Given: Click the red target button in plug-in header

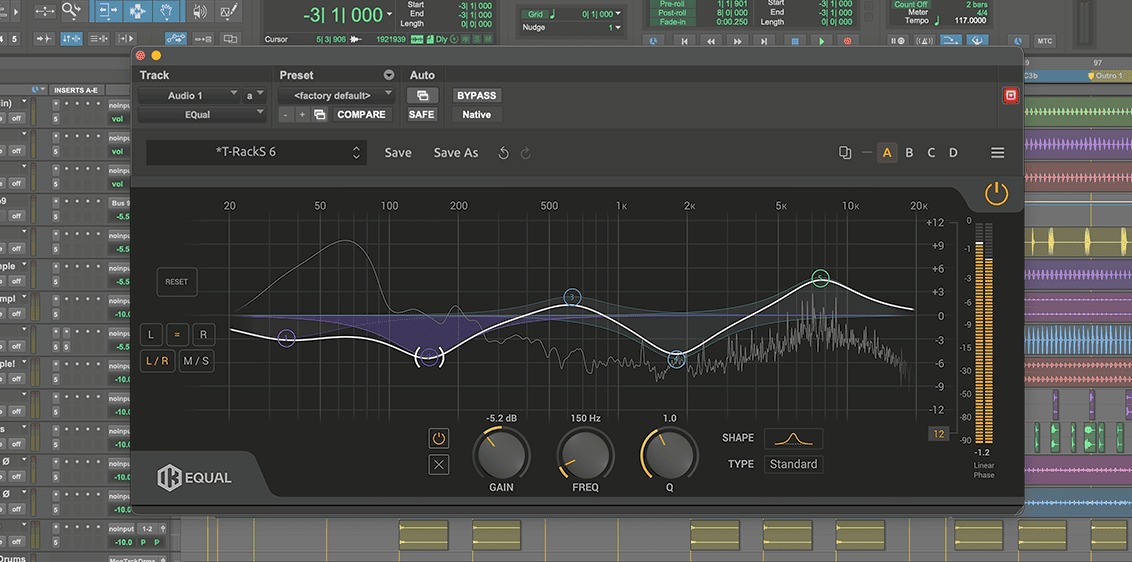Looking at the screenshot, I should pos(1011,95).
